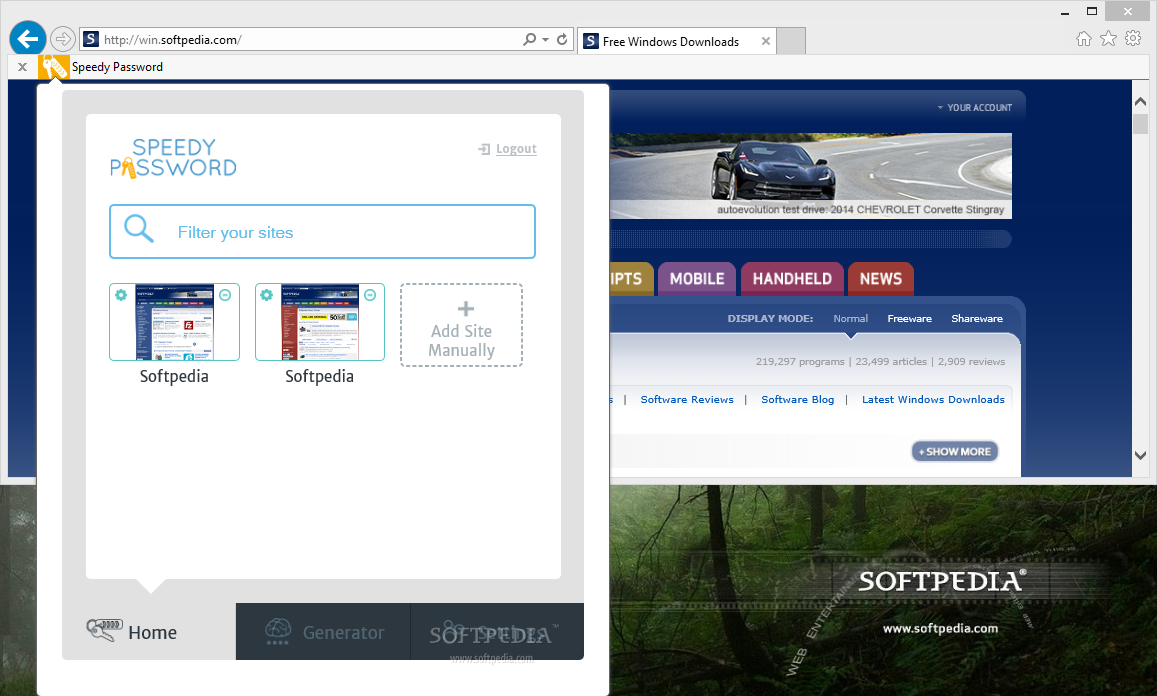Open settings gear on first Softpedia tile
The image size is (1157, 696).
(x=121, y=295)
